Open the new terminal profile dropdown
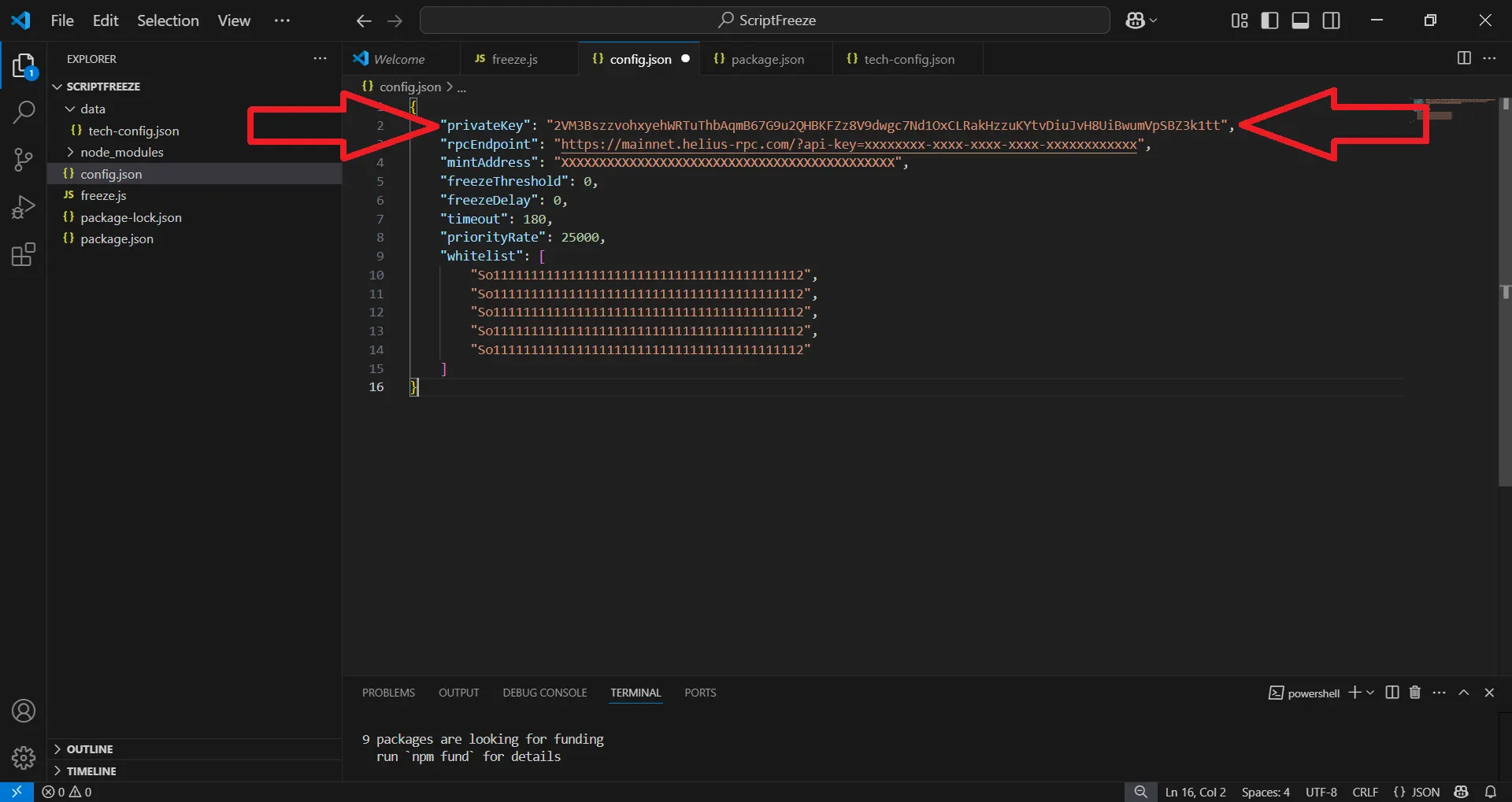 pyautogui.click(x=1370, y=693)
